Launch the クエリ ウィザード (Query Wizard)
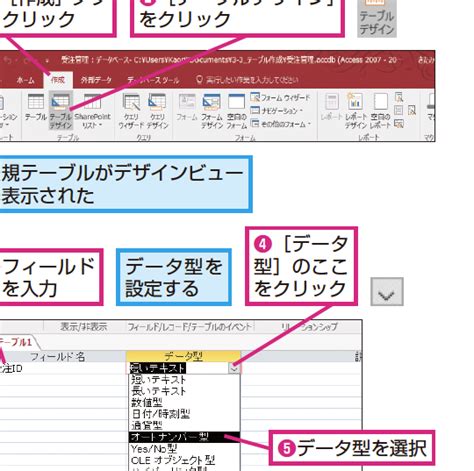474x471 pixels. click(x=131, y=111)
